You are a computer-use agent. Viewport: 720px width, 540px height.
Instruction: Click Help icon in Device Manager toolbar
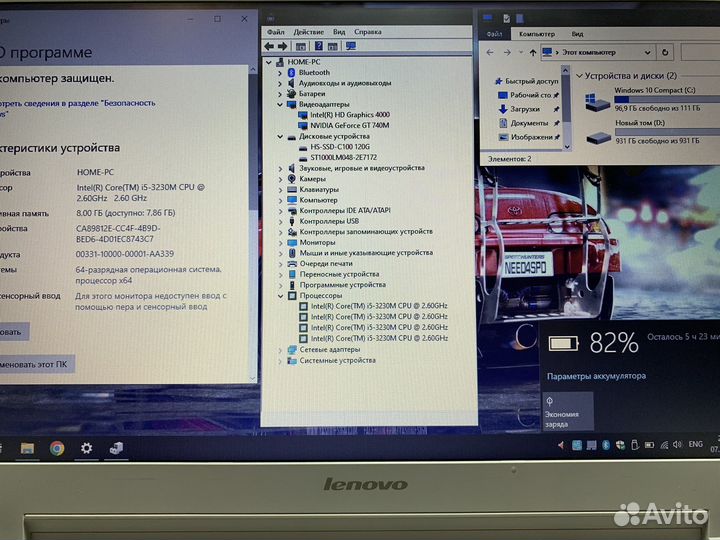(x=319, y=46)
